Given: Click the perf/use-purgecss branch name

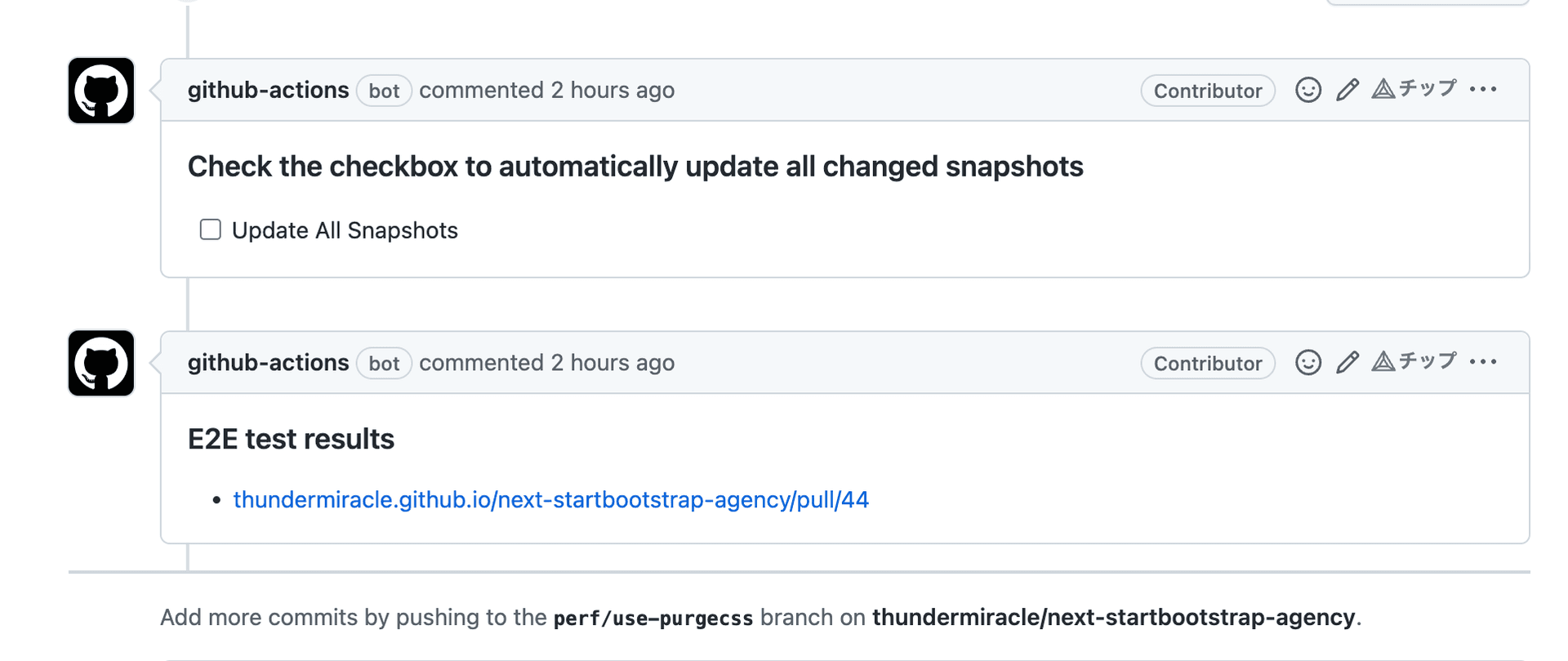Looking at the screenshot, I should [653, 619].
